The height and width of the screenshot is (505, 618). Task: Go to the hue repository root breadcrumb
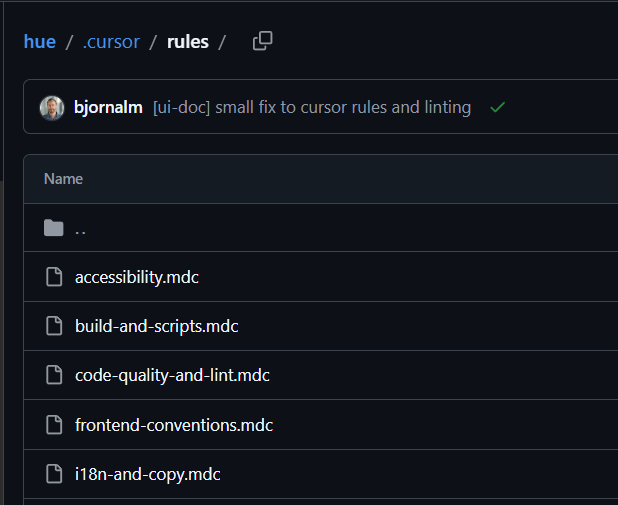point(40,42)
